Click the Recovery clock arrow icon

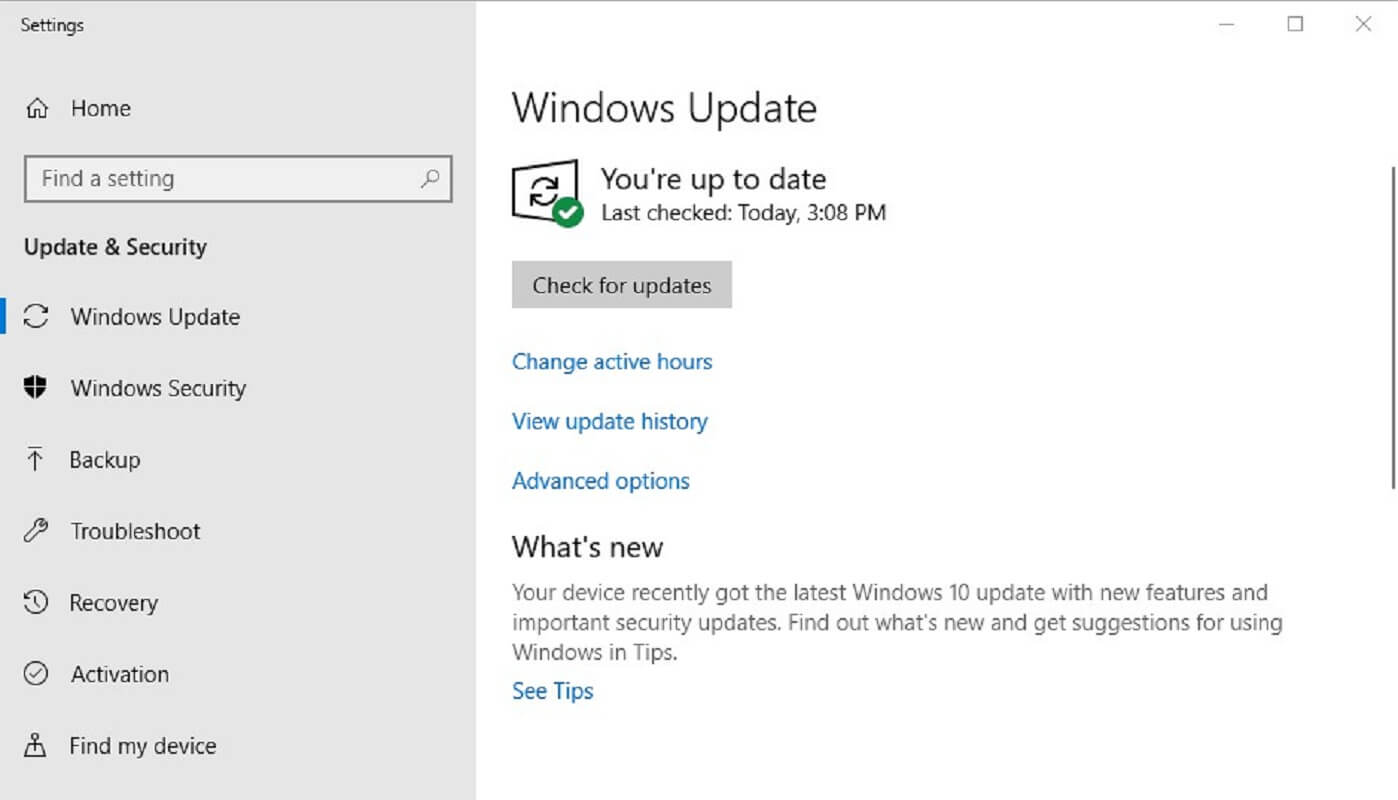coord(36,602)
